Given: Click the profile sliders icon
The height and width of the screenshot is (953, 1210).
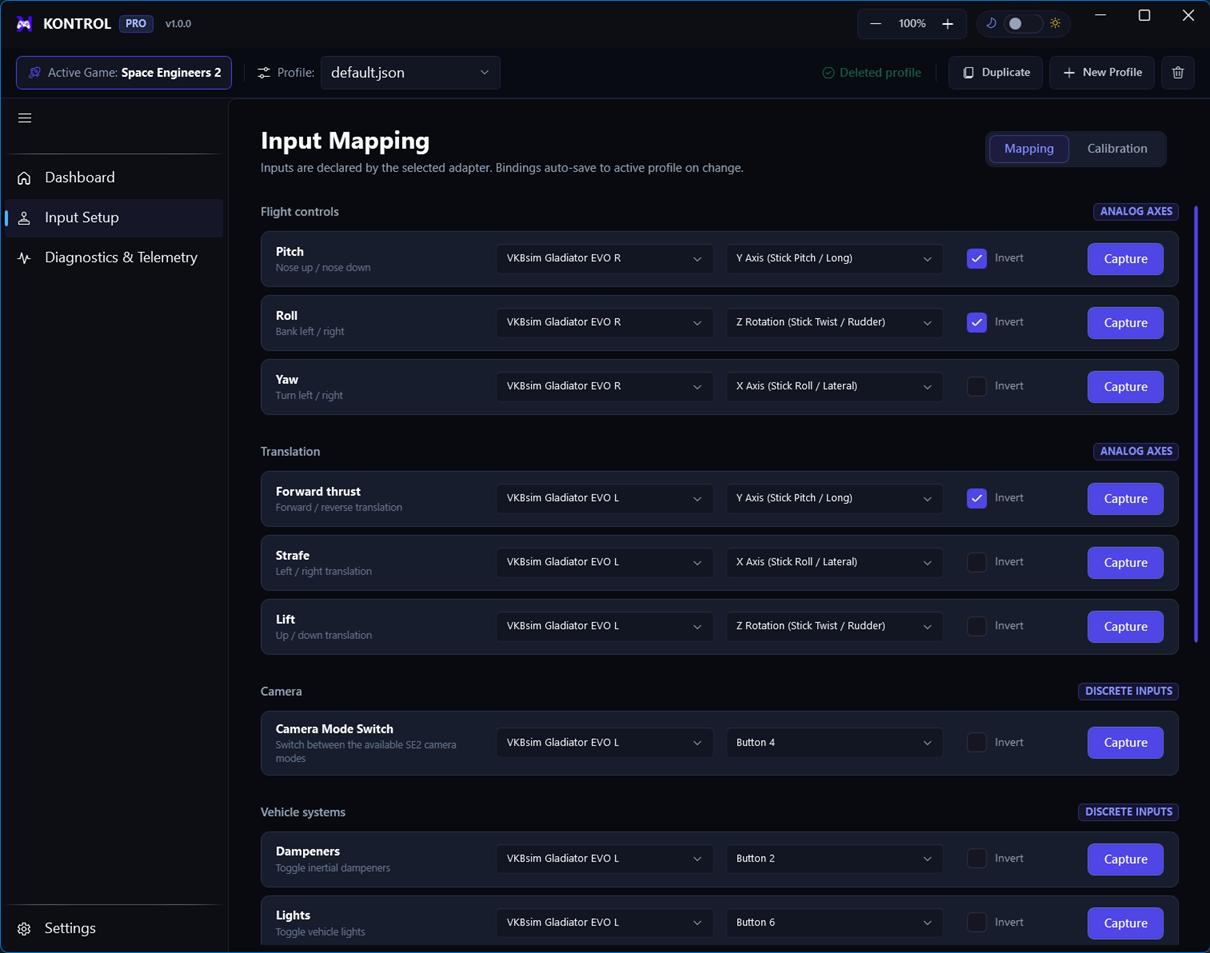Looking at the screenshot, I should [x=264, y=73].
